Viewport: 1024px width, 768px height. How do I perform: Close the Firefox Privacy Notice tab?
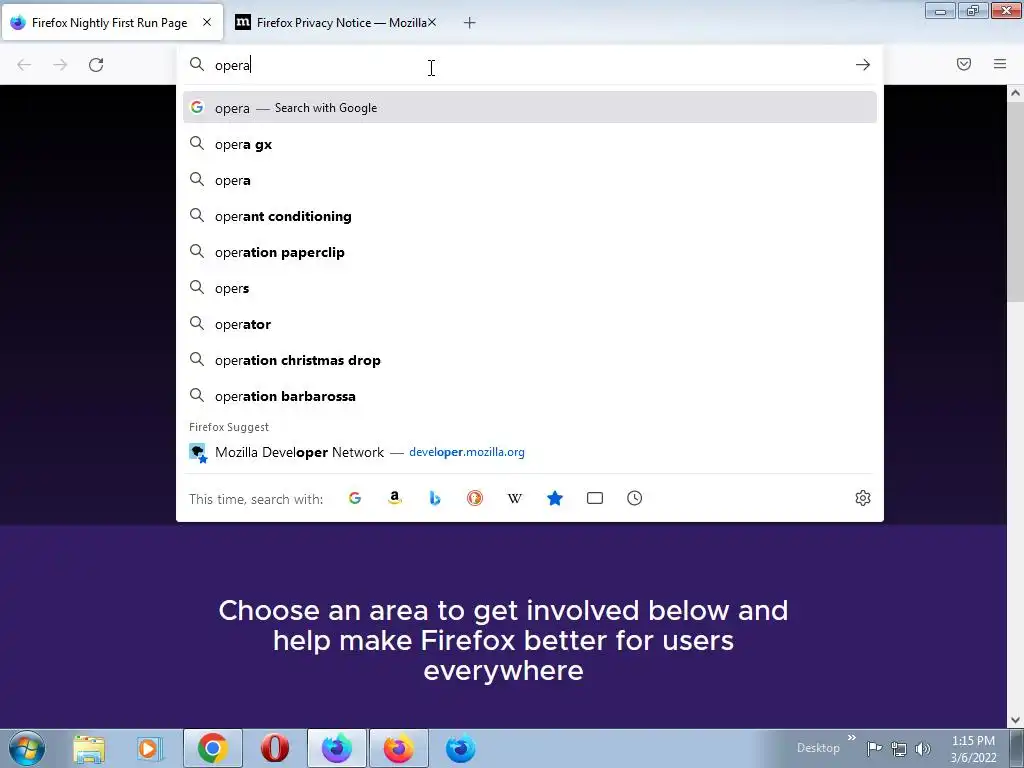[x=432, y=22]
